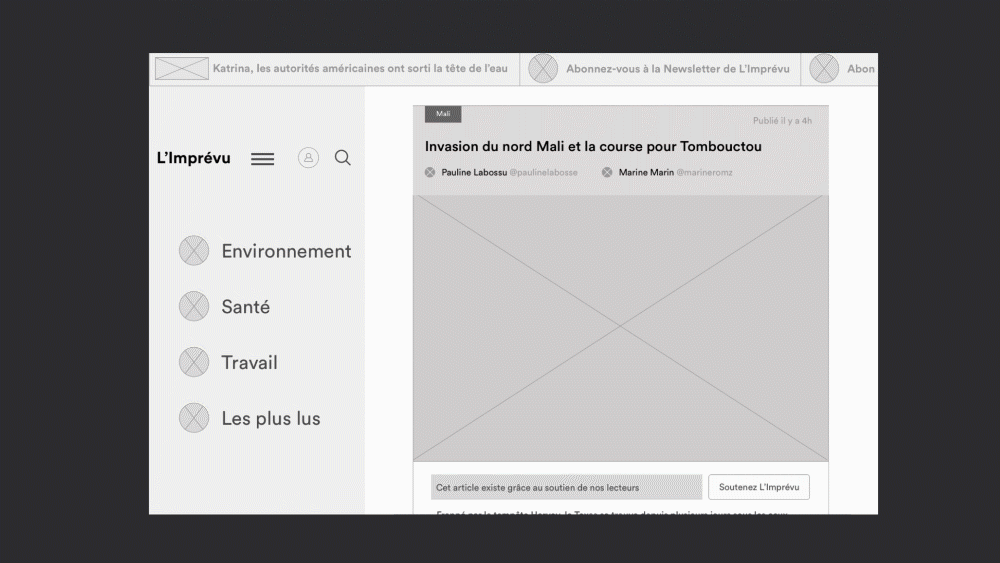Viewport: 1000px width, 563px height.
Task: Click the Travail category icon
Action: tap(194, 362)
